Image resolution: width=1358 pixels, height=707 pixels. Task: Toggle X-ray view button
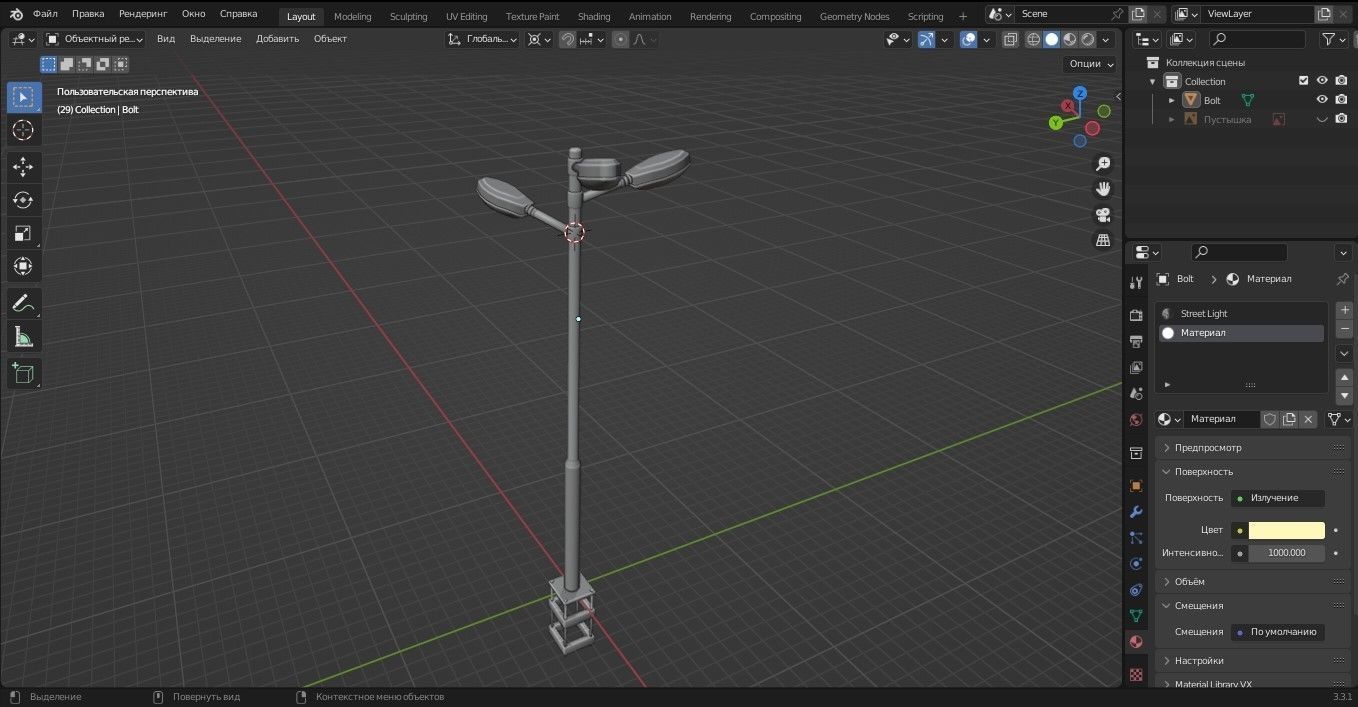[1010, 39]
